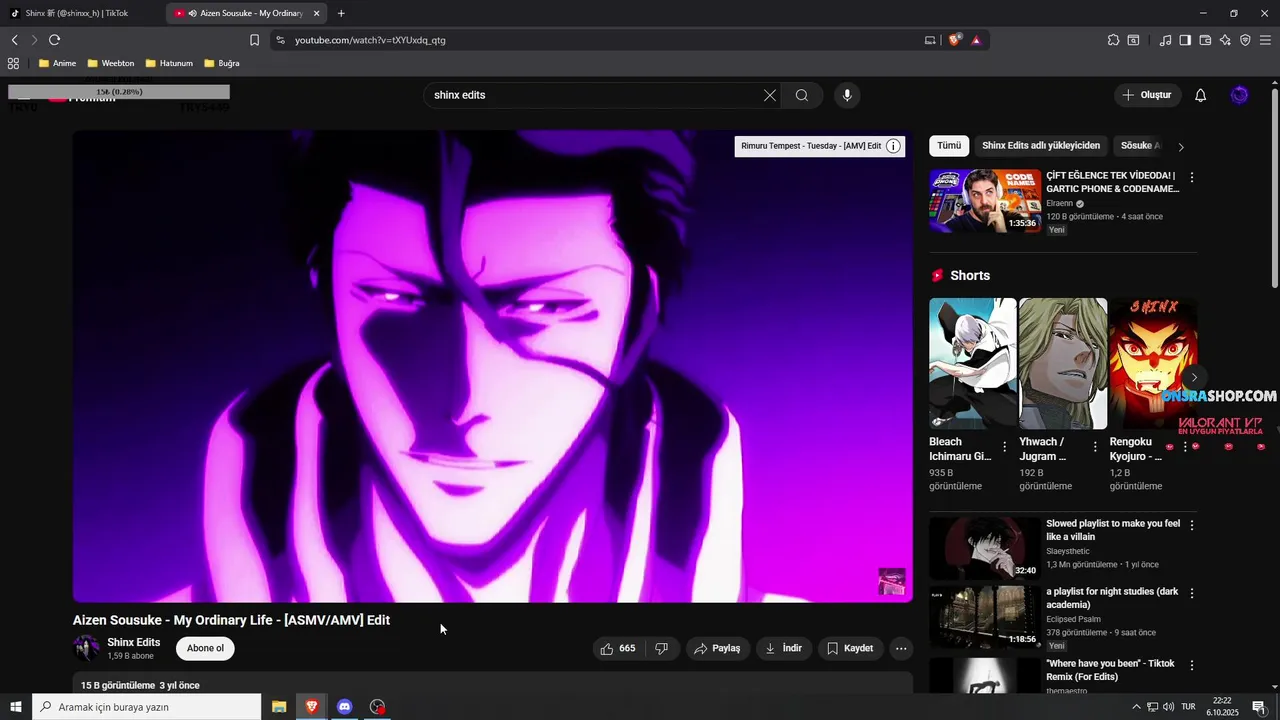Open the info card icon on the video

point(894,146)
